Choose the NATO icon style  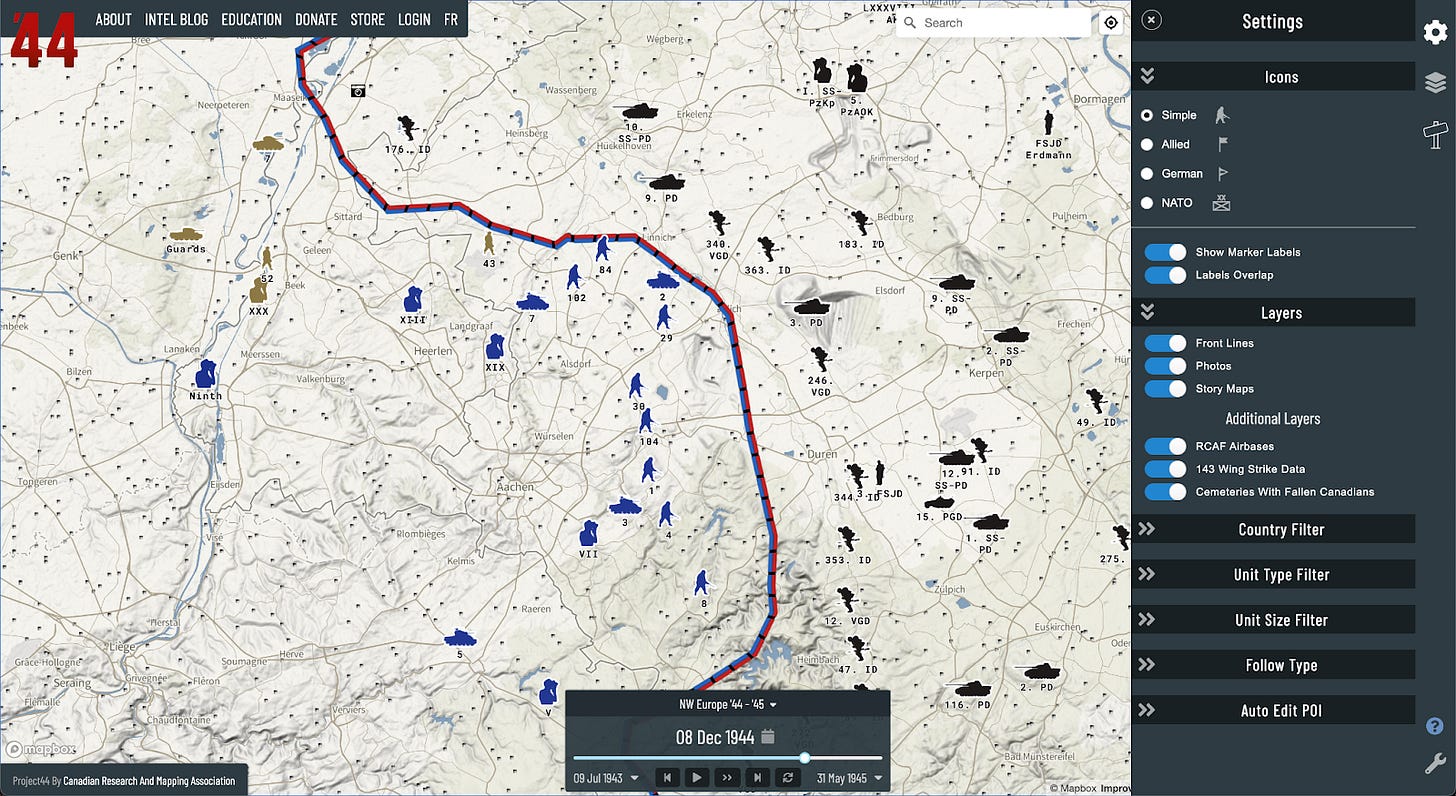pyautogui.click(x=1147, y=203)
